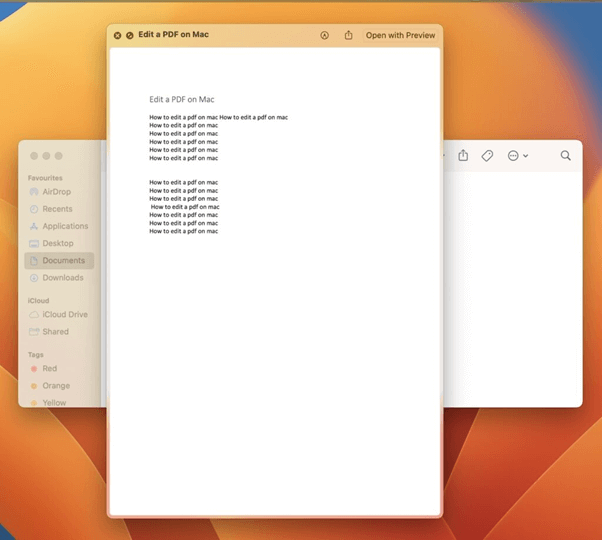Click the Share icon in Quick Look title bar

tap(348, 35)
